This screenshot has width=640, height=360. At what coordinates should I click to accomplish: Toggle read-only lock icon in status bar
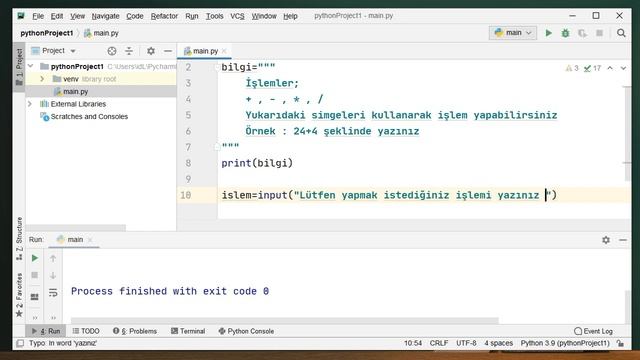point(620,343)
